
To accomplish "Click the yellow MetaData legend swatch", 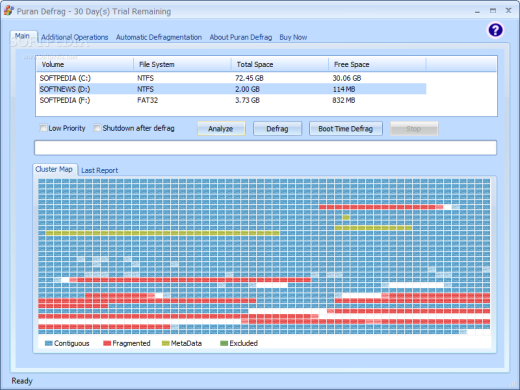I will click(x=166, y=343).
